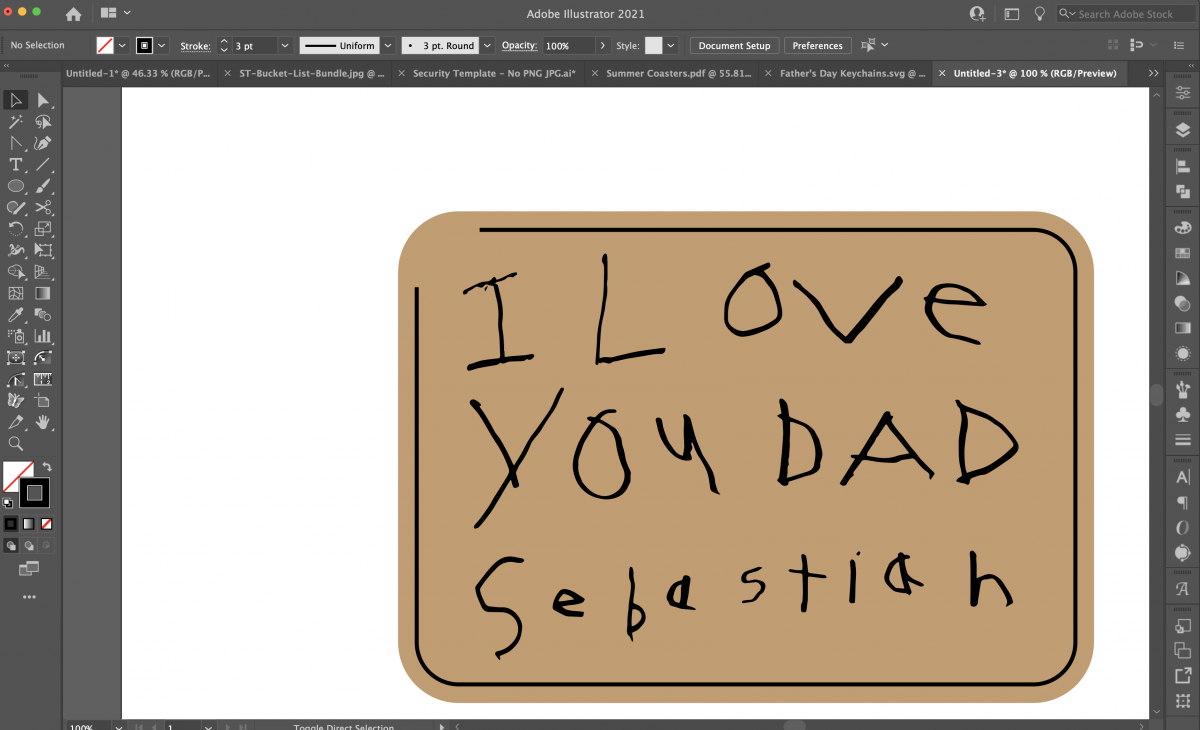Image resolution: width=1200 pixels, height=730 pixels.
Task: Select the Direct Selection tool
Action: (x=44, y=100)
